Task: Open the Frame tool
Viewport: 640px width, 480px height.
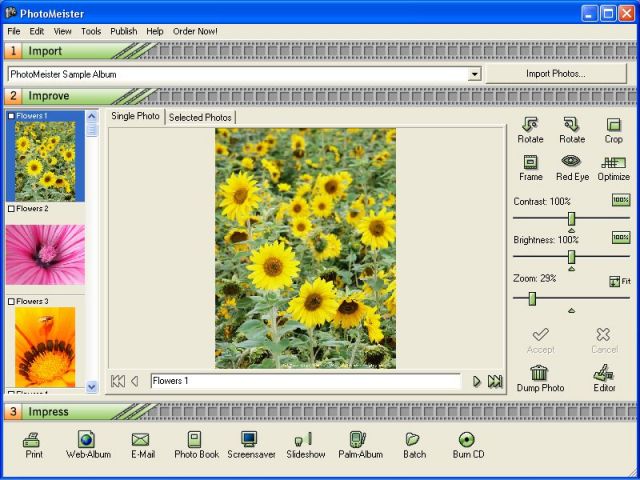Action: coord(530,168)
